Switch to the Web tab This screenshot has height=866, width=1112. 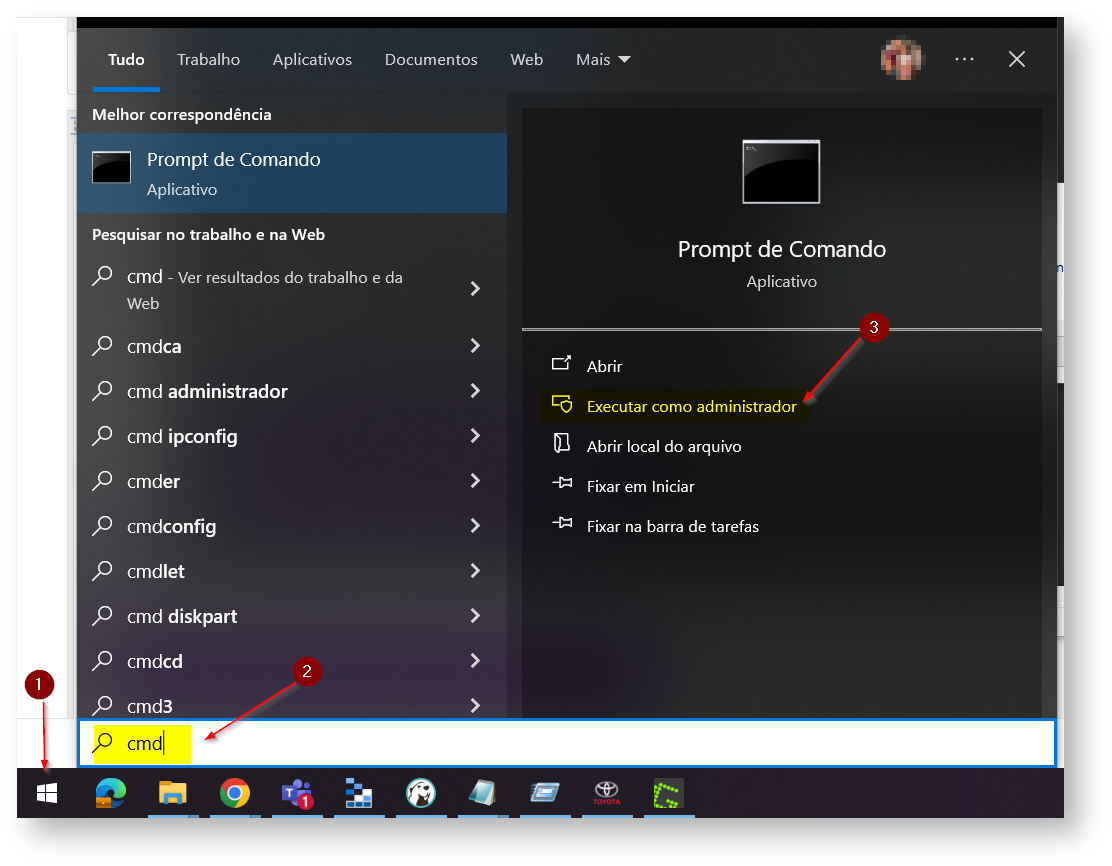[x=527, y=60]
